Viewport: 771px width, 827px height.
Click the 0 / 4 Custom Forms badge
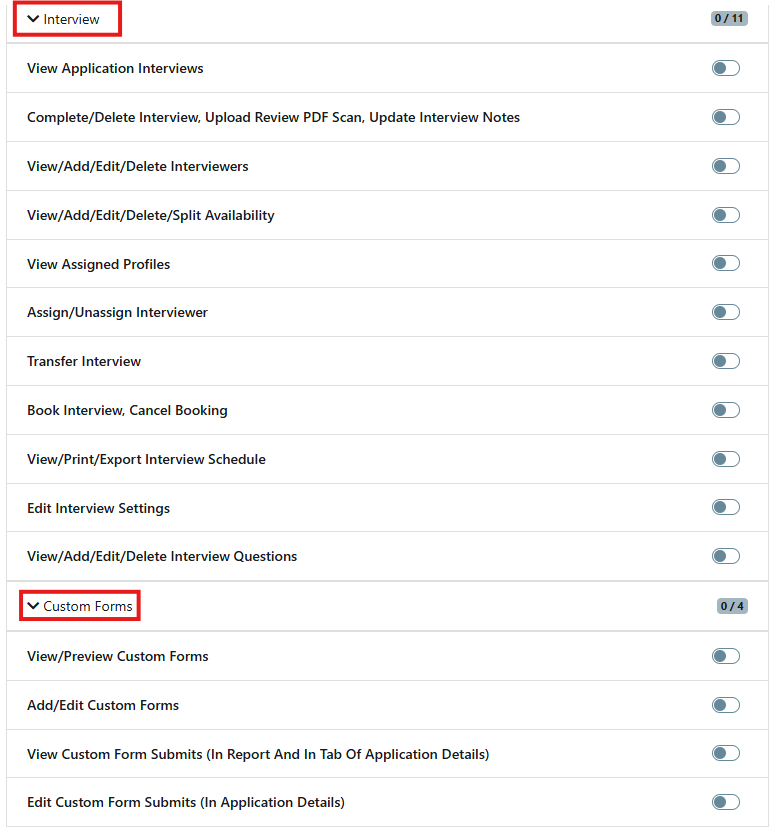coord(732,606)
